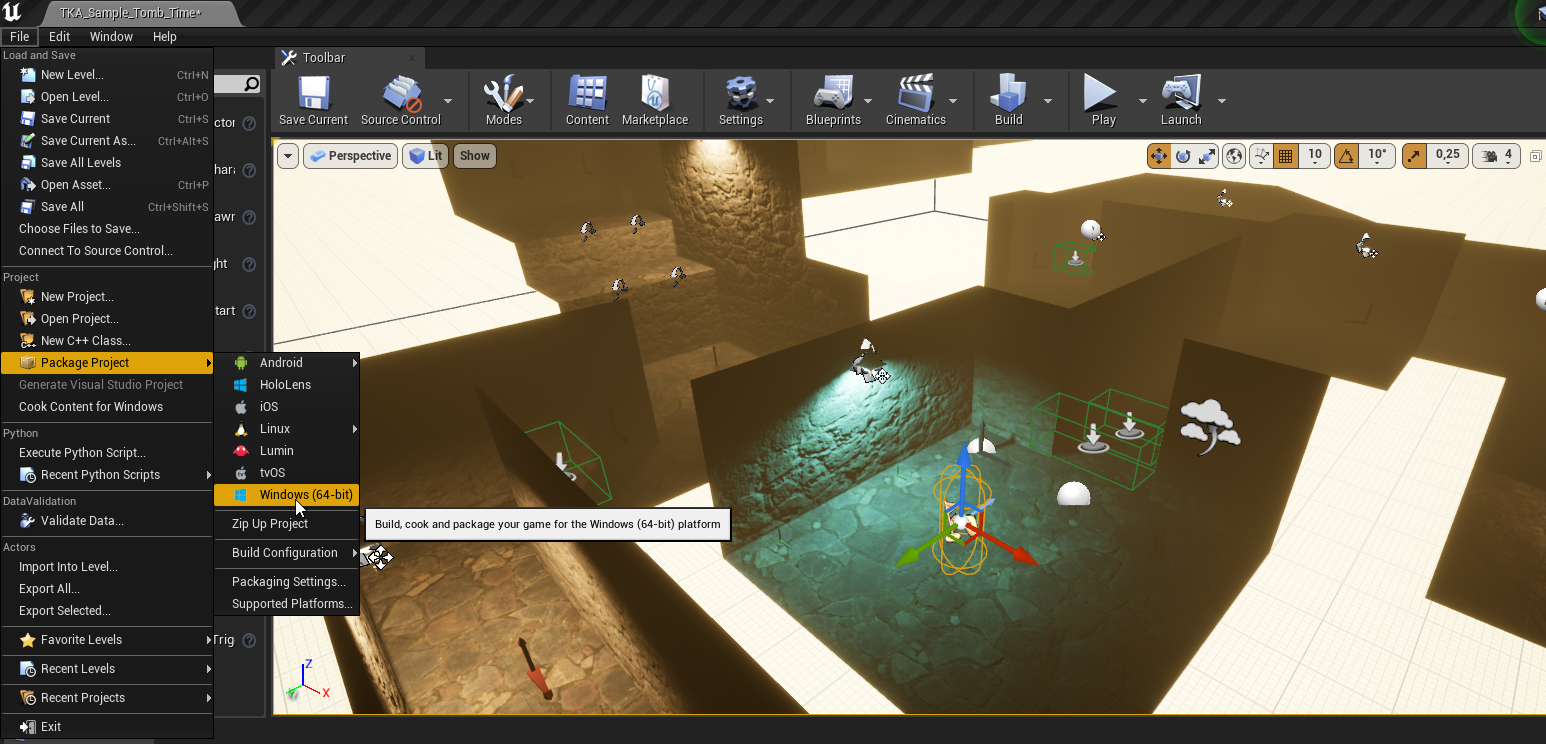Choose Zip Up Project
Screen dimensions: 1546x744
click(x=286, y=524)
